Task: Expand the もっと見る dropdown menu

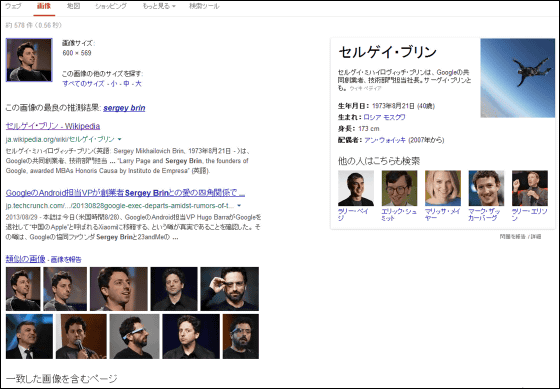Action: [159, 6]
